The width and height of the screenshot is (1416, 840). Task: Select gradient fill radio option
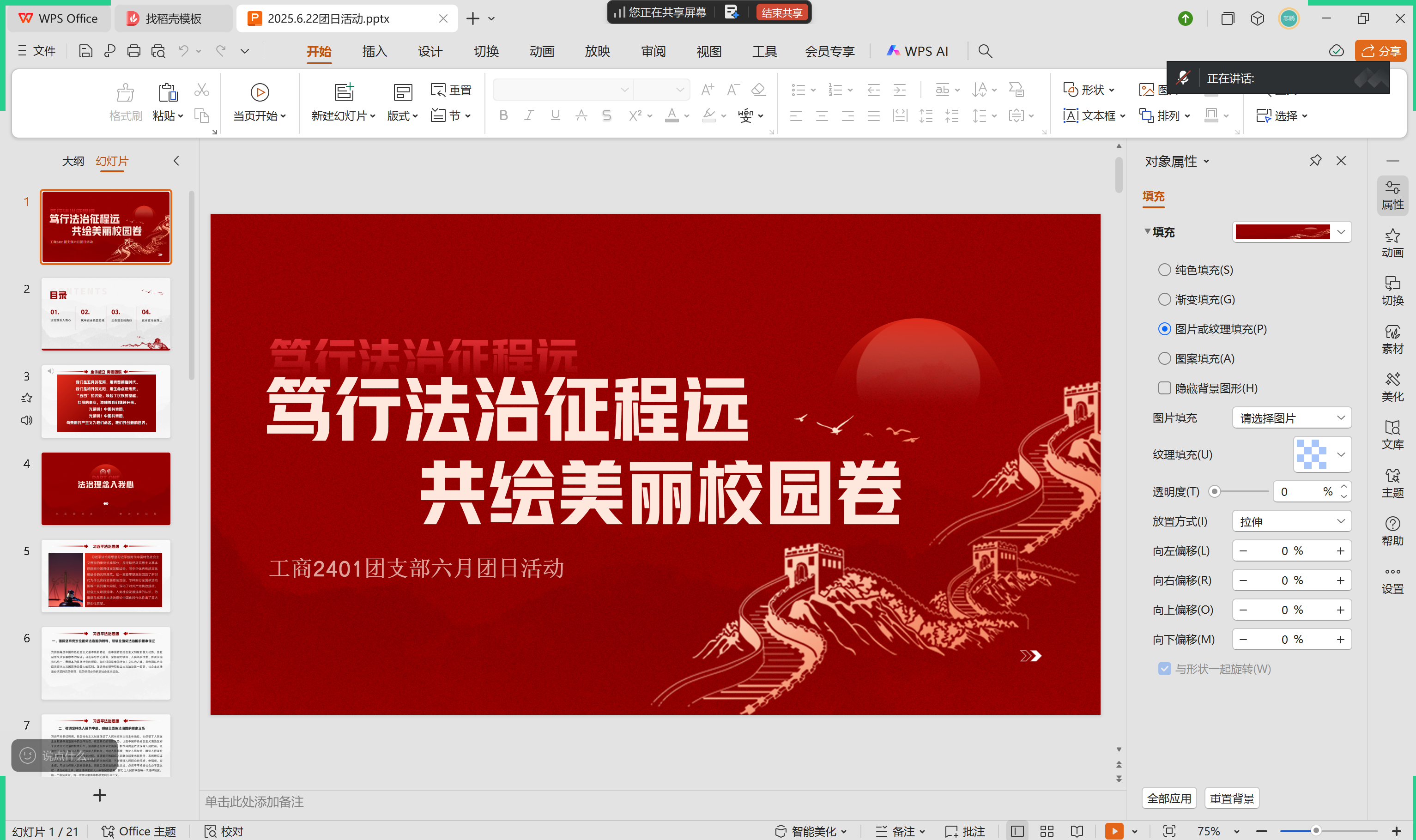coord(1164,299)
